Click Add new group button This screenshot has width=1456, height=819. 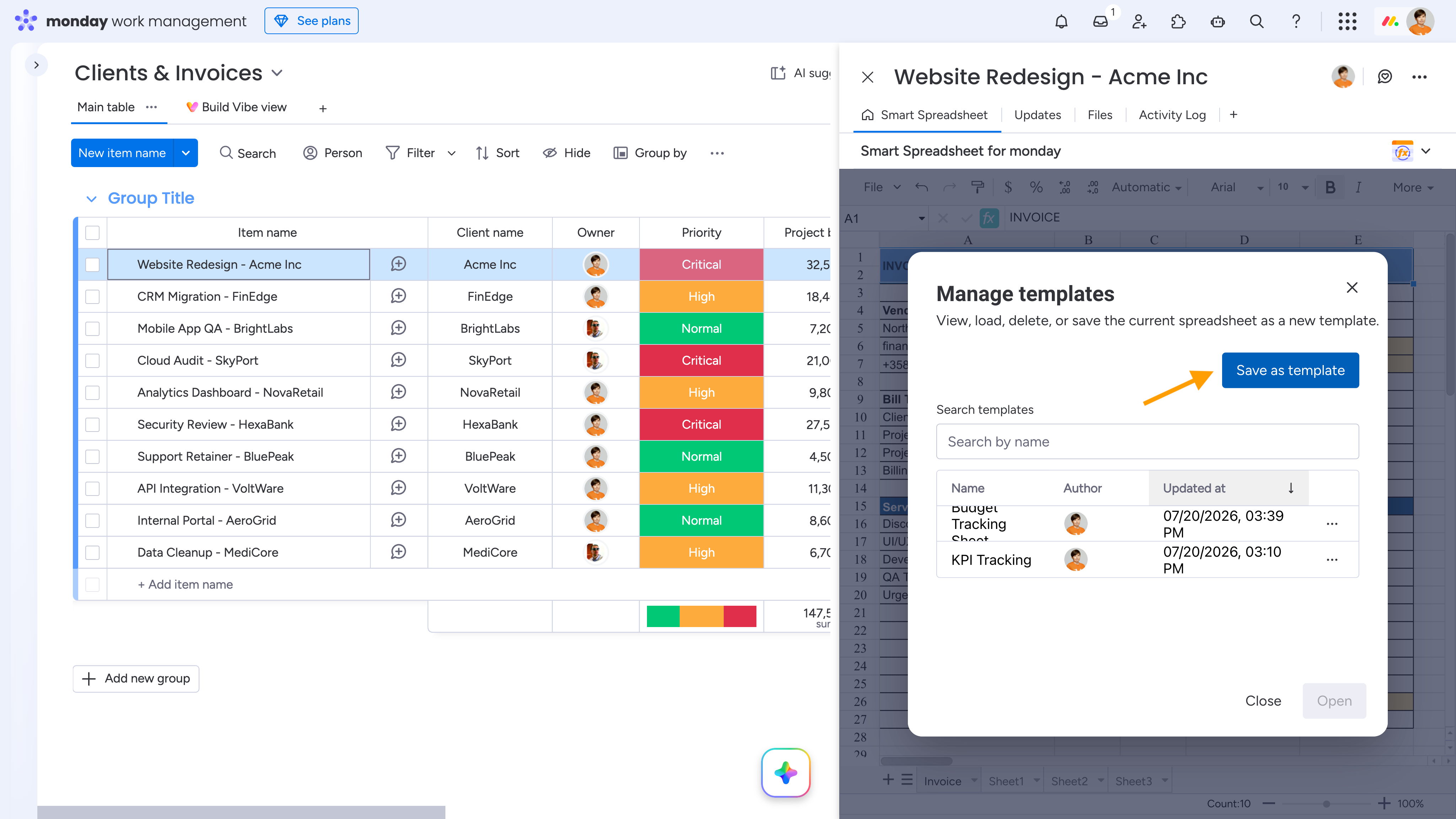[136, 678]
